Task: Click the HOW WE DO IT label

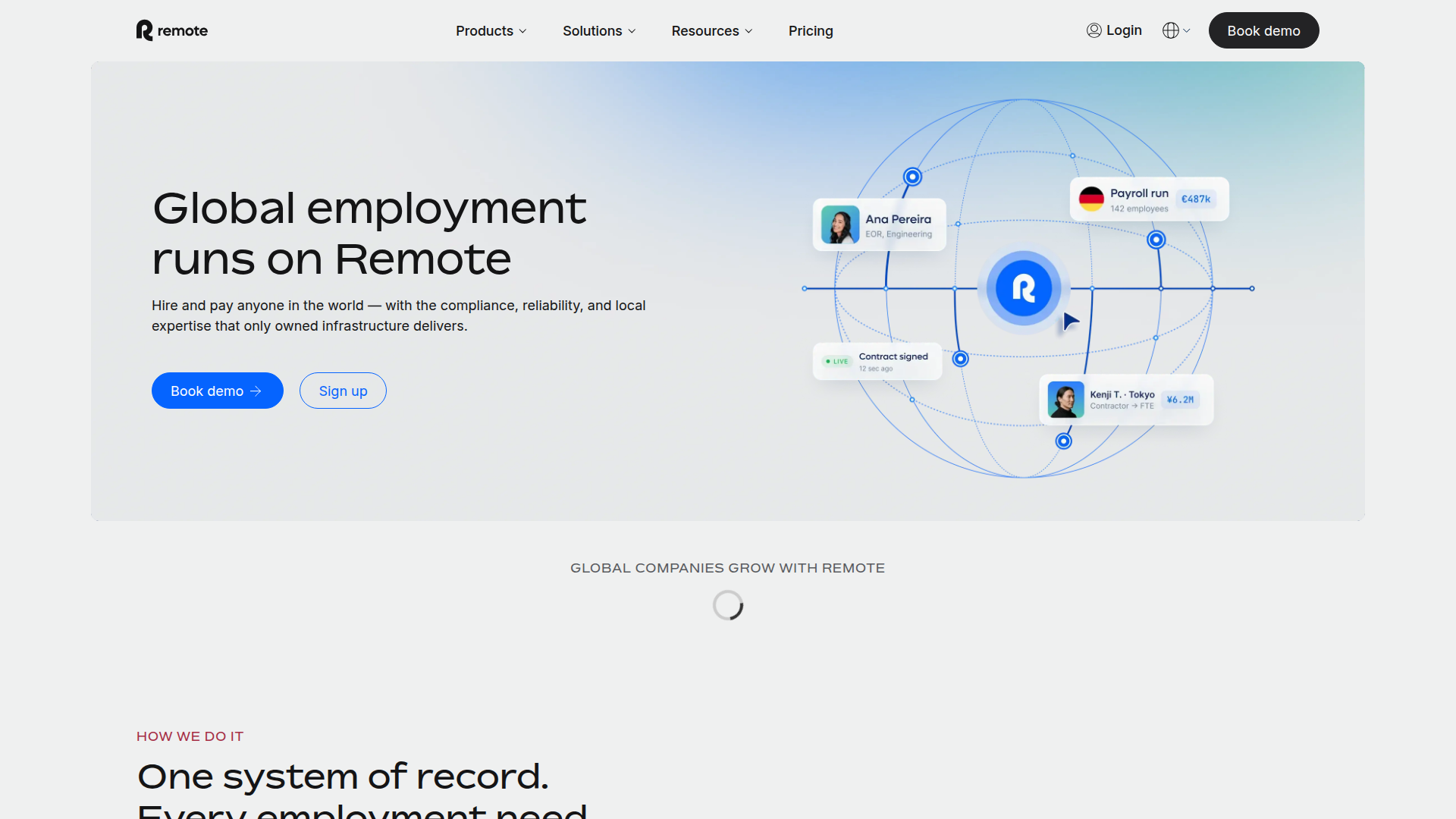Action: (190, 736)
